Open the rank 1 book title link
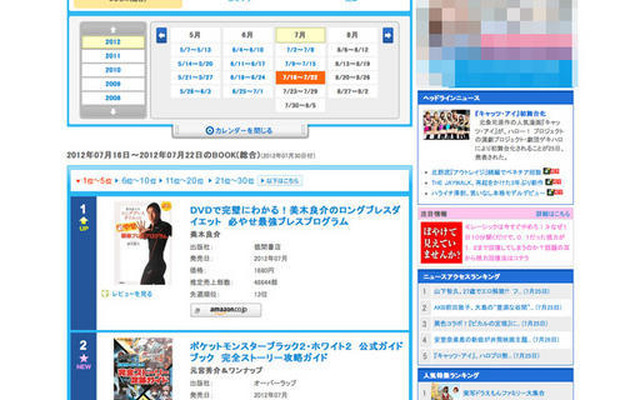The height and width of the screenshot is (400, 640). [x=295, y=216]
